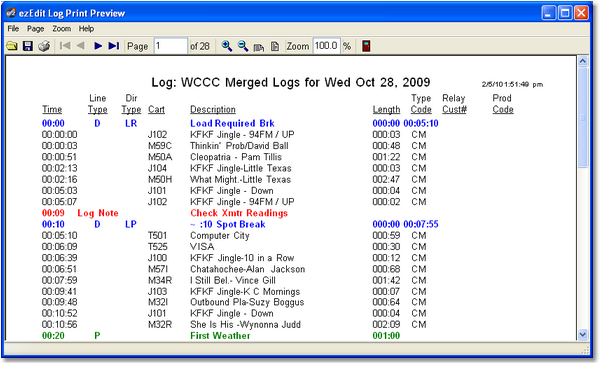600x365 pixels.
Task: Click the '00:05:10' blue break length
Action: coord(421,123)
